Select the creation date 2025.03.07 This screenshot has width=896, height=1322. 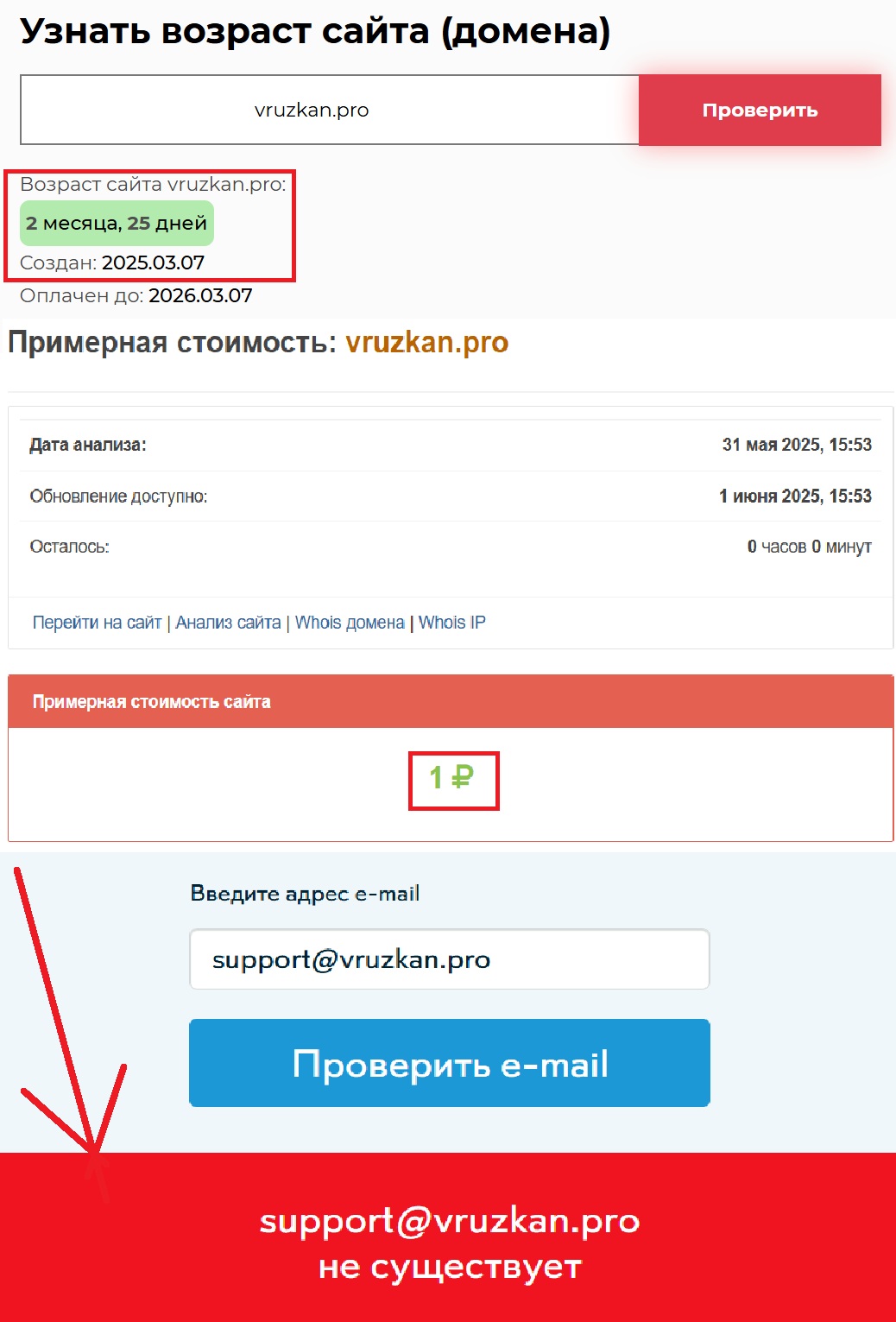tap(153, 263)
